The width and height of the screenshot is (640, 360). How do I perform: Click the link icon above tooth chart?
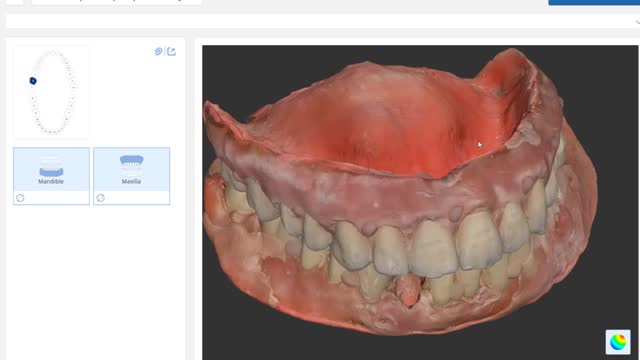pos(158,51)
